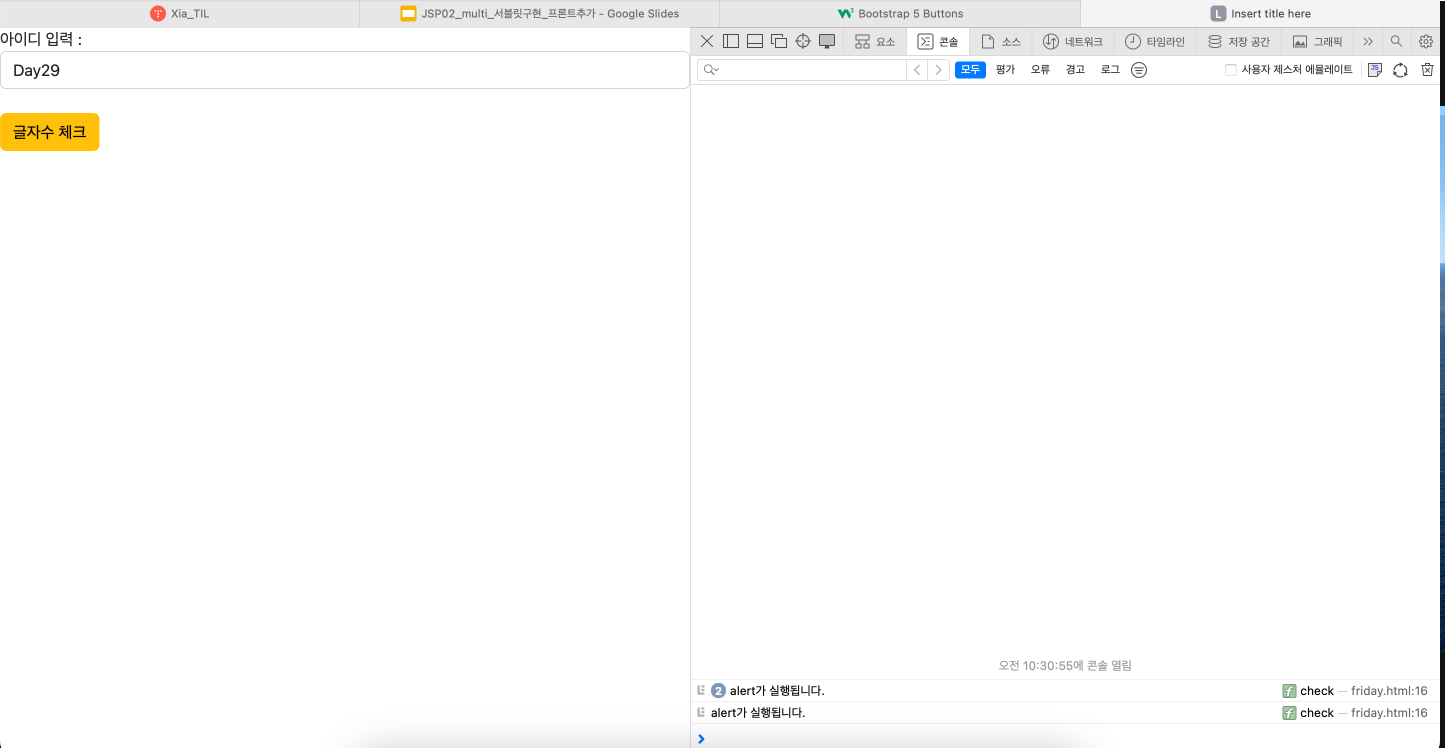The width and height of the screenshot is (1445, 748).
Task: Dock the inspector to the side
Action: point(731,41)
